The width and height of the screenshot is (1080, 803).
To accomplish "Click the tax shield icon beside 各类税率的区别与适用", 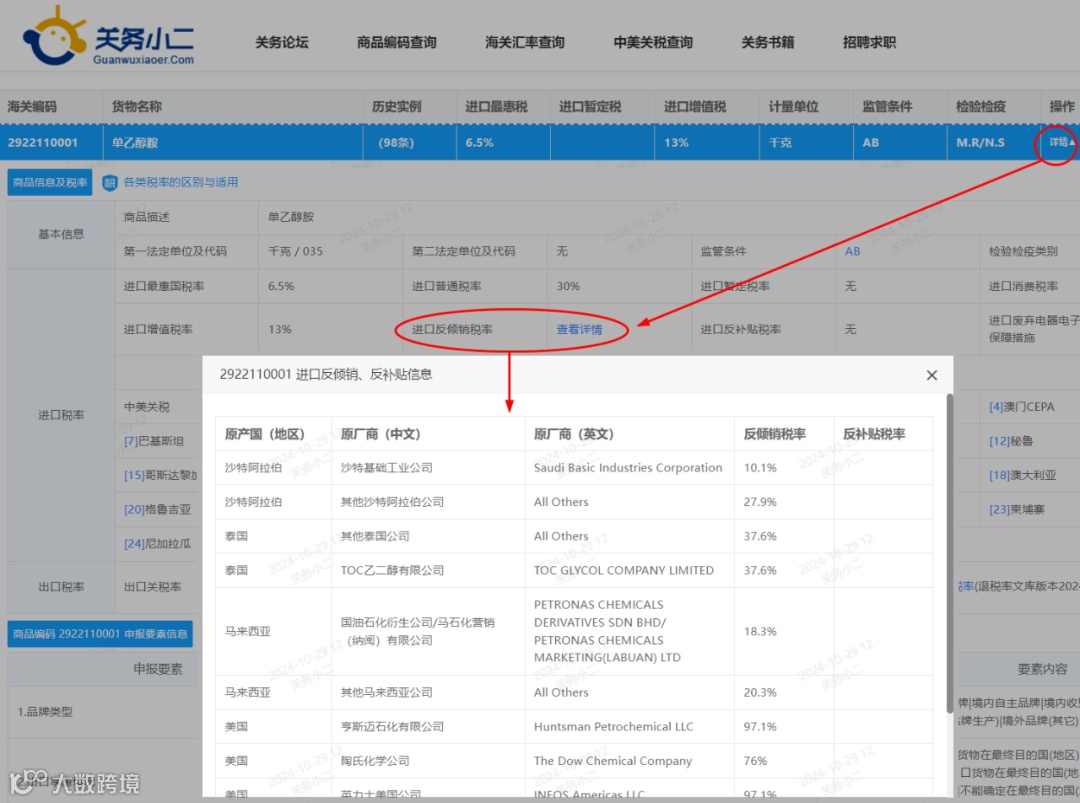I will click(110, 182).
